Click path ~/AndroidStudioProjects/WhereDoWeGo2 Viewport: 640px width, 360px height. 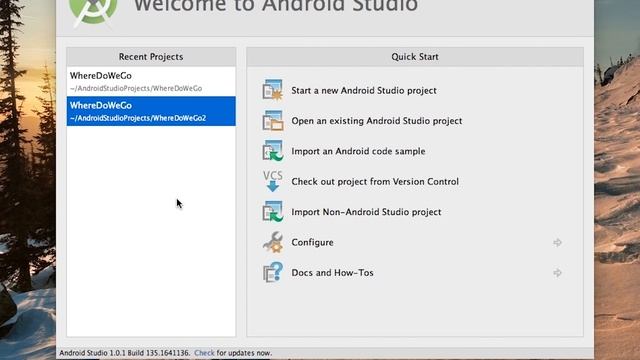click(x=138, y=118)
